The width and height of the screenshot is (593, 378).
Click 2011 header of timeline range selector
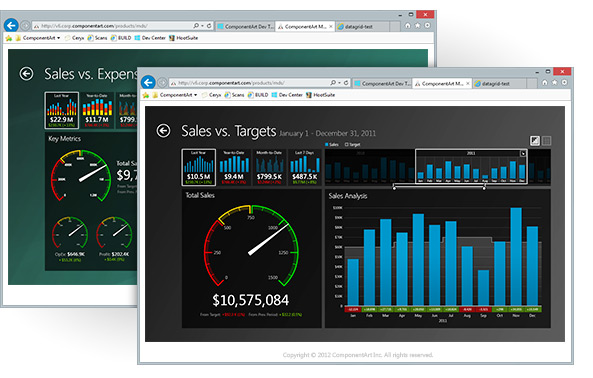click(x=470, y=153)
